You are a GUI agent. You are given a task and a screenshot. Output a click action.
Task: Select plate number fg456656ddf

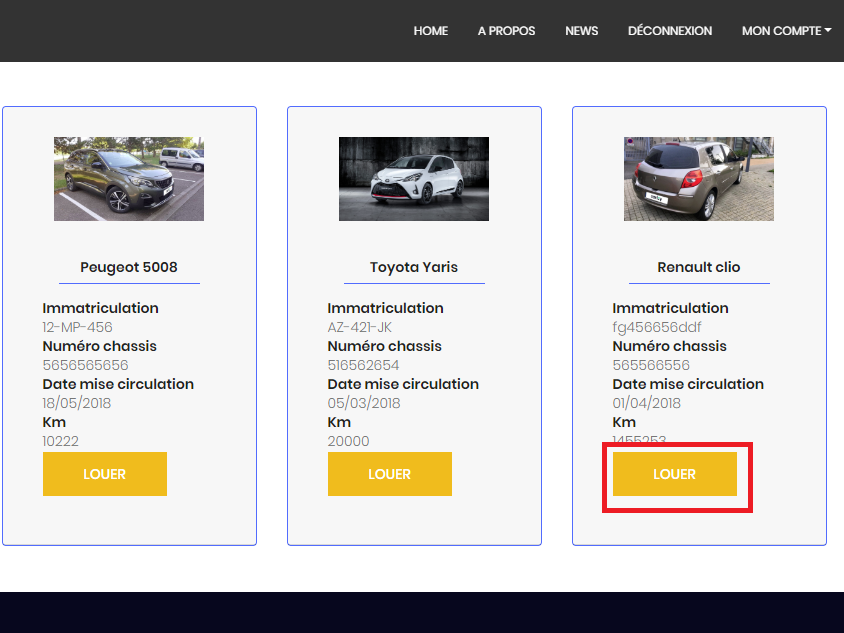tap(657, 327)
